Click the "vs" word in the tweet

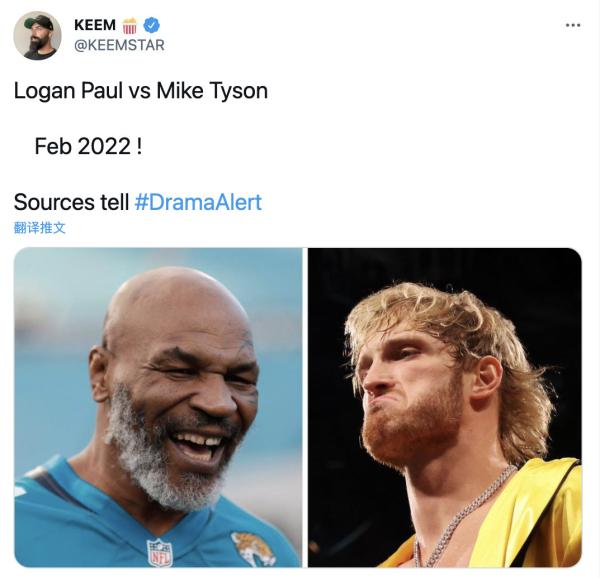pyautogui.click(x=139, y=90)
